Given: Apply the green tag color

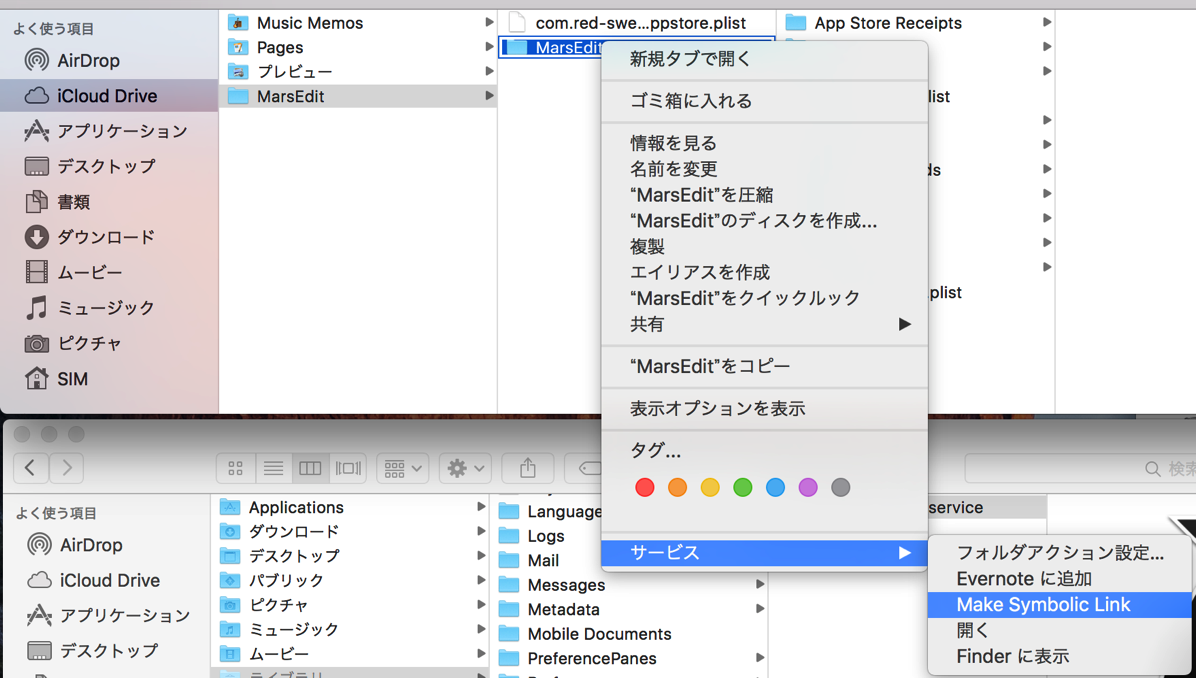Looking at the screenshot, I should 743,487.
